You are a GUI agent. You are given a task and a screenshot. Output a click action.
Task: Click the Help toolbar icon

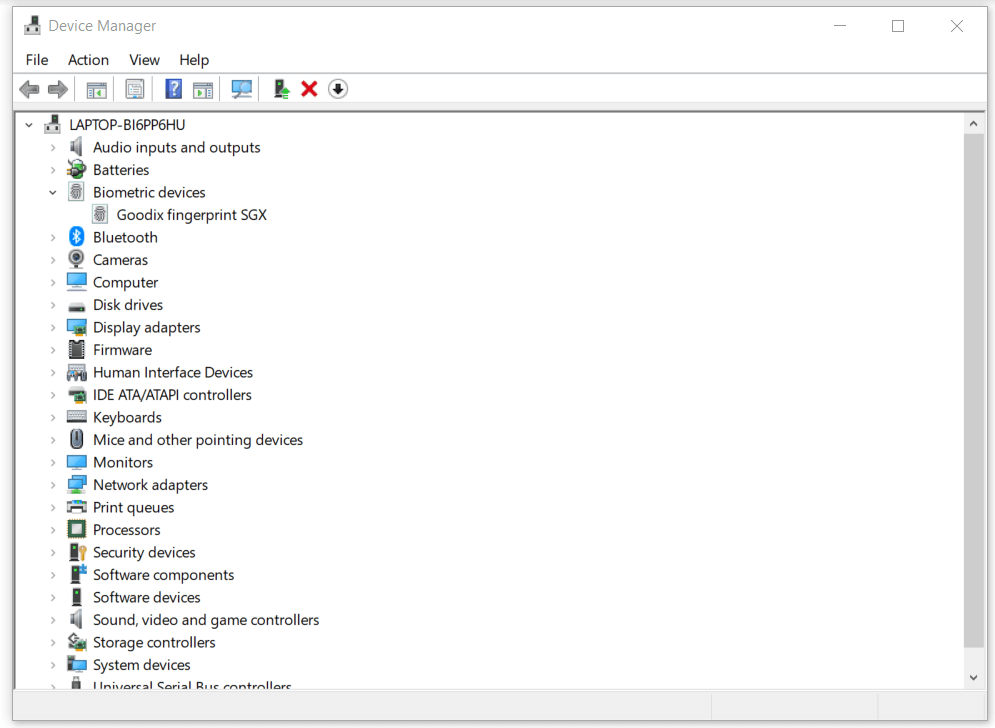[x=173, y=89]
